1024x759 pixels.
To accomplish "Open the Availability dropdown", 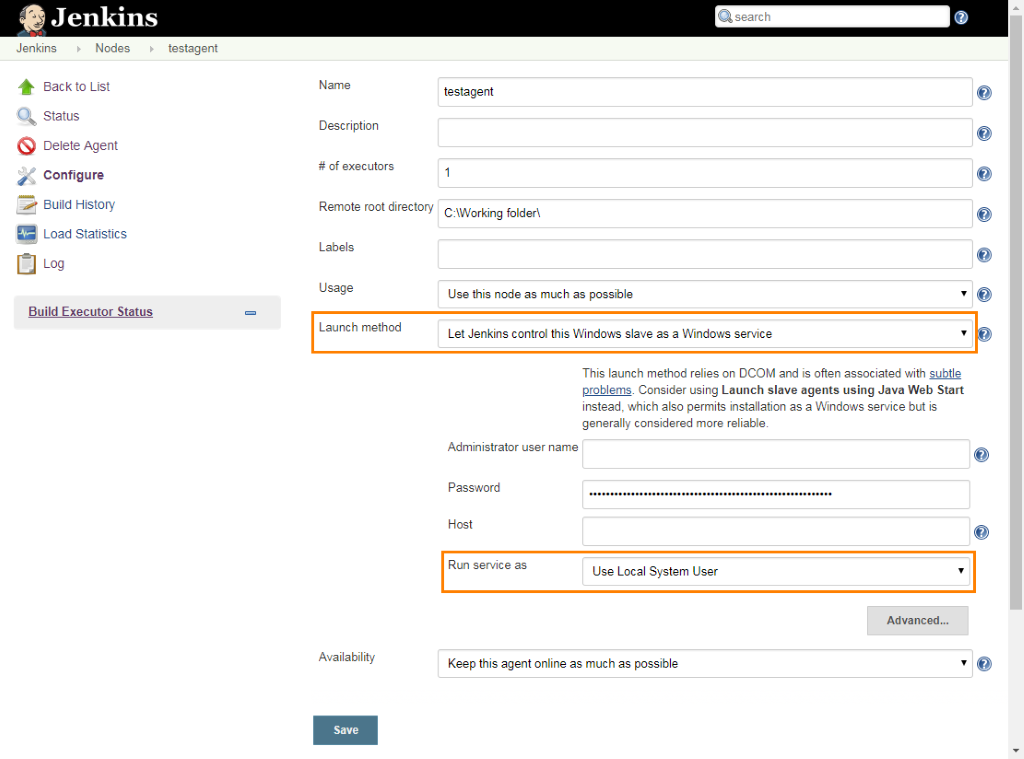I will tap(705, 664).
